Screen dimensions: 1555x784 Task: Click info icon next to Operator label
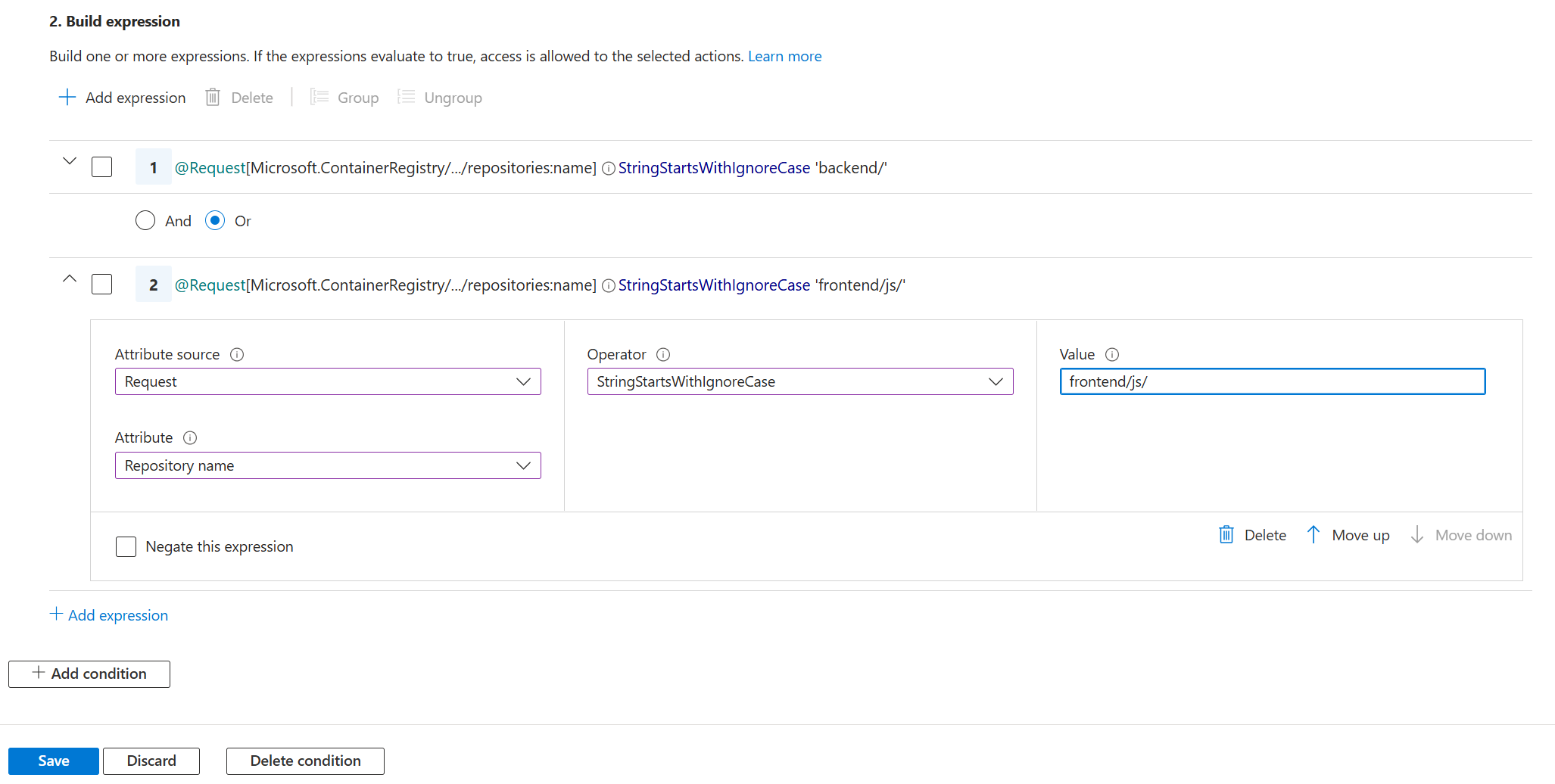663,355
